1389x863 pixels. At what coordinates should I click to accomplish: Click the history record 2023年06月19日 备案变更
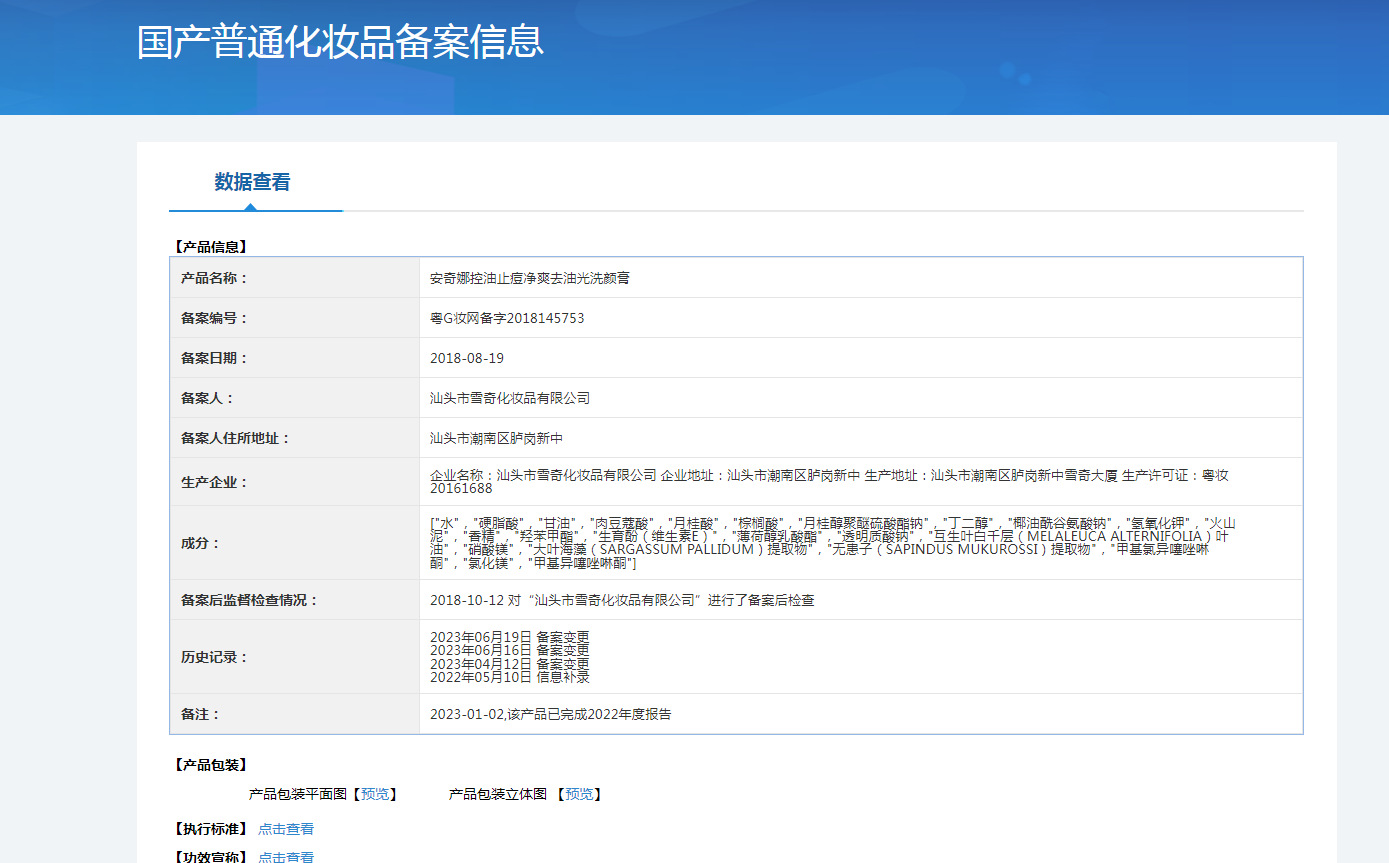(x=510, y=637)
